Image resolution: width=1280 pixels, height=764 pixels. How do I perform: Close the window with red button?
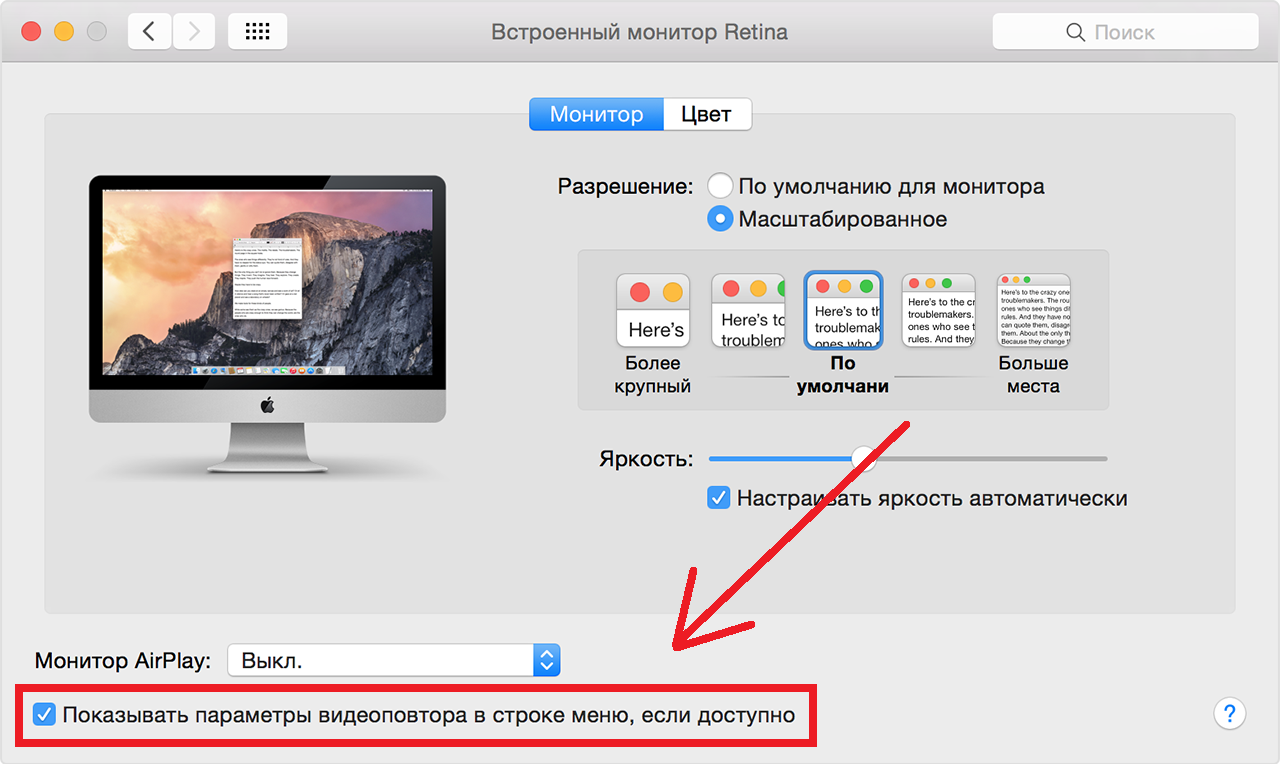[31, 32]
